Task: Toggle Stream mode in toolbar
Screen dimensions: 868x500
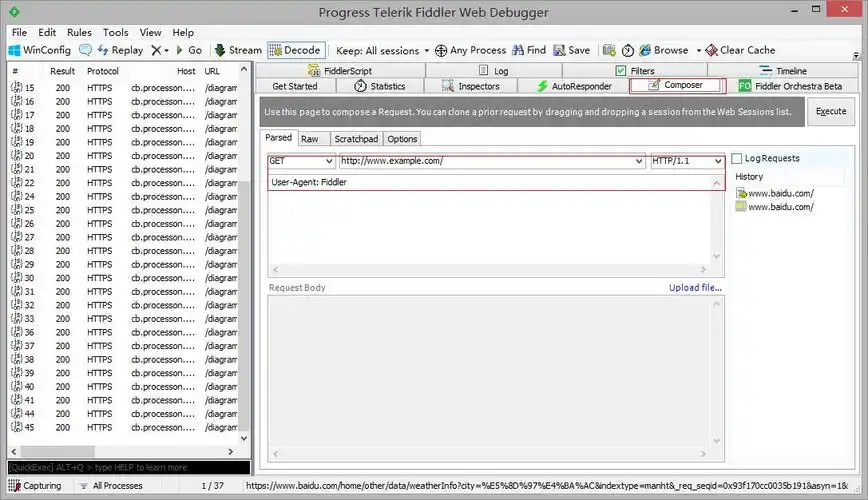Action: [x=238, y=50]
